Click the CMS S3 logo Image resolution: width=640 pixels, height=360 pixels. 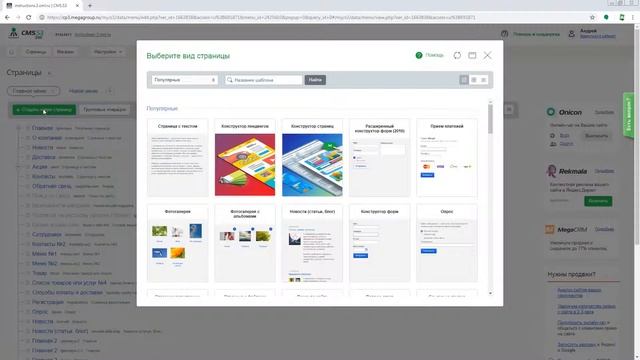tap(26, 33)
